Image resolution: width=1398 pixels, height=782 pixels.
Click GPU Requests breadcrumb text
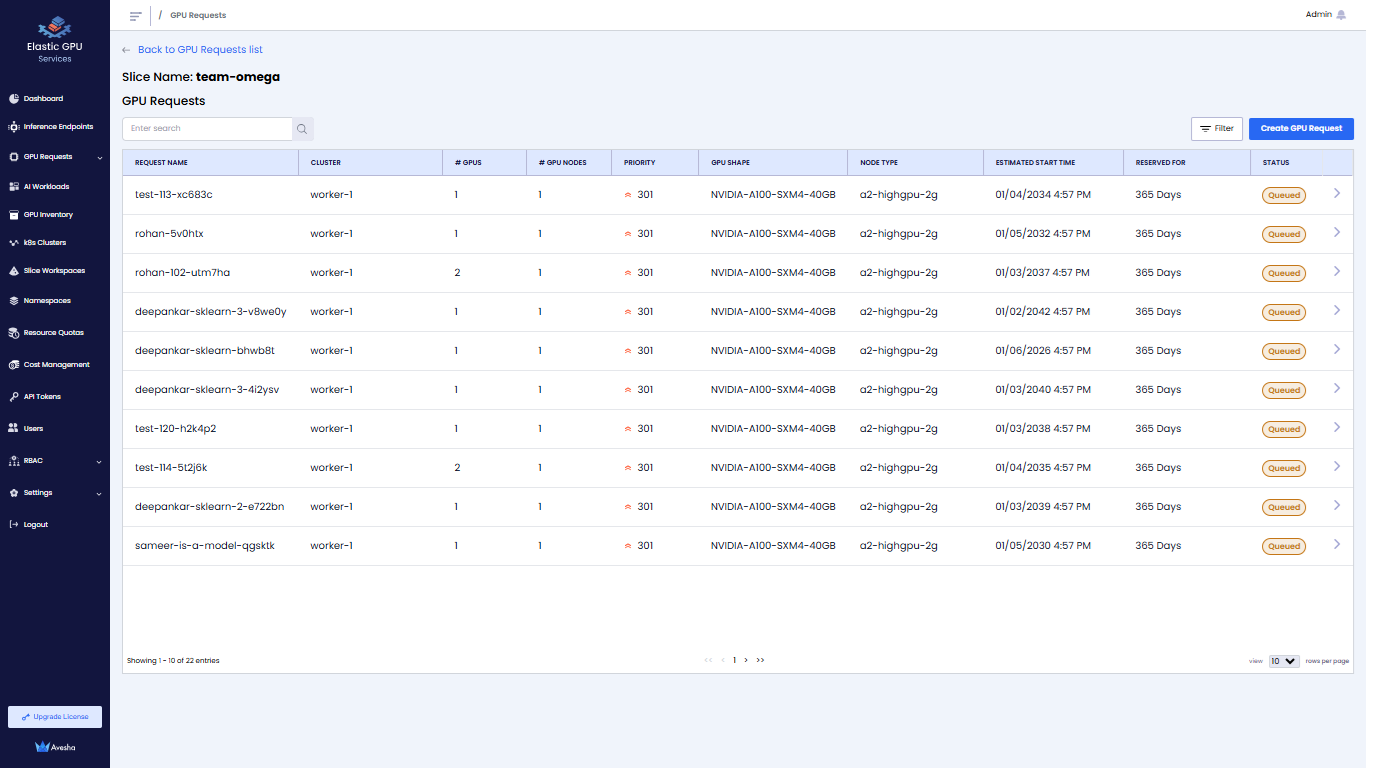198,16
